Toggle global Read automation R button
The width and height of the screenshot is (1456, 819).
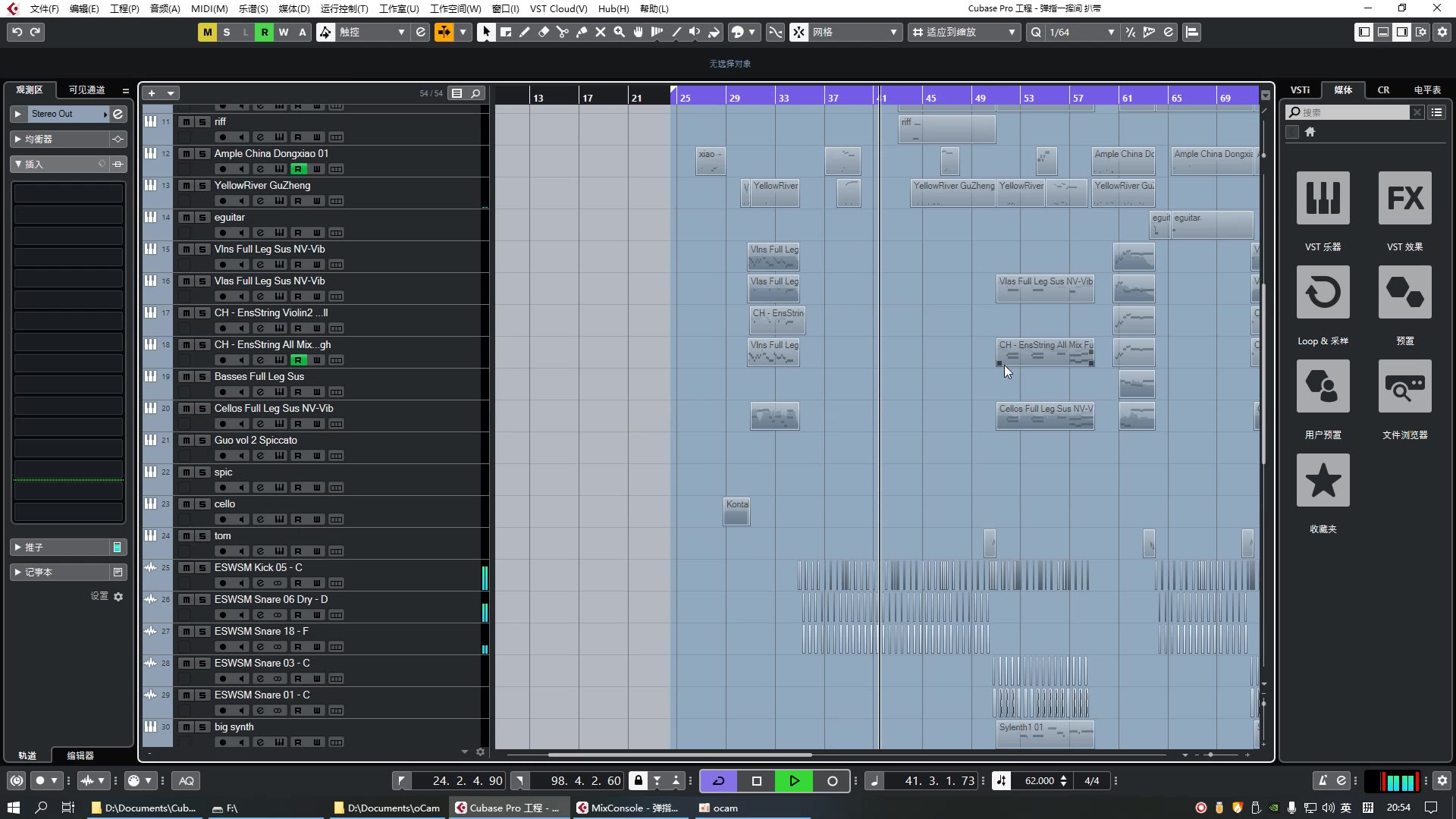pos(264,32)
